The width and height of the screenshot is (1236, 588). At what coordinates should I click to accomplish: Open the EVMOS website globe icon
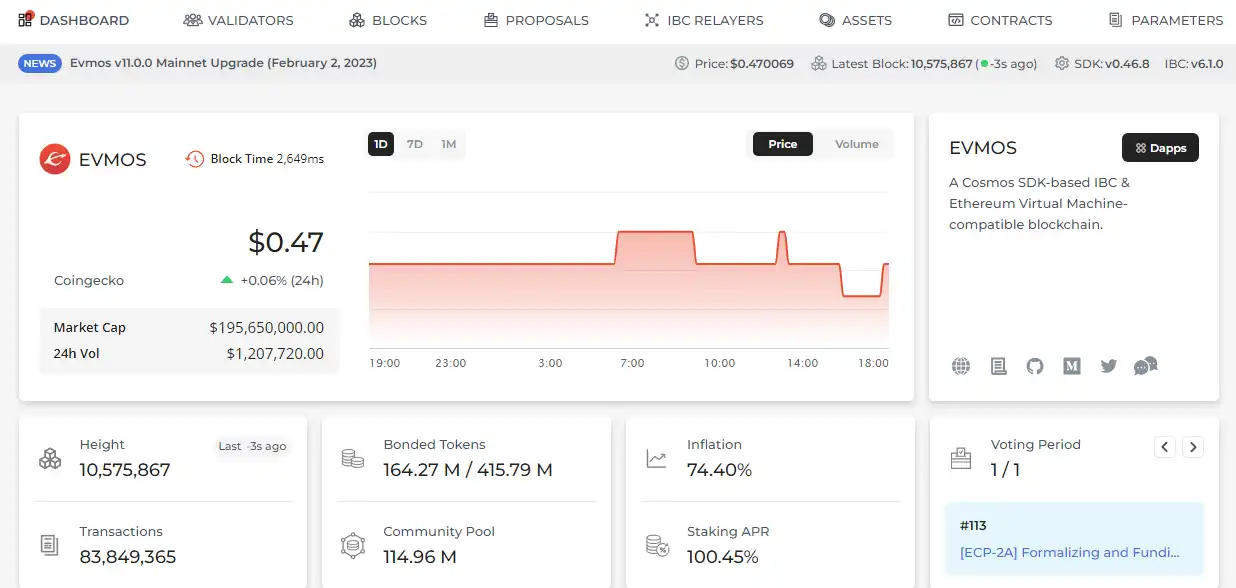tap(961, 366)
